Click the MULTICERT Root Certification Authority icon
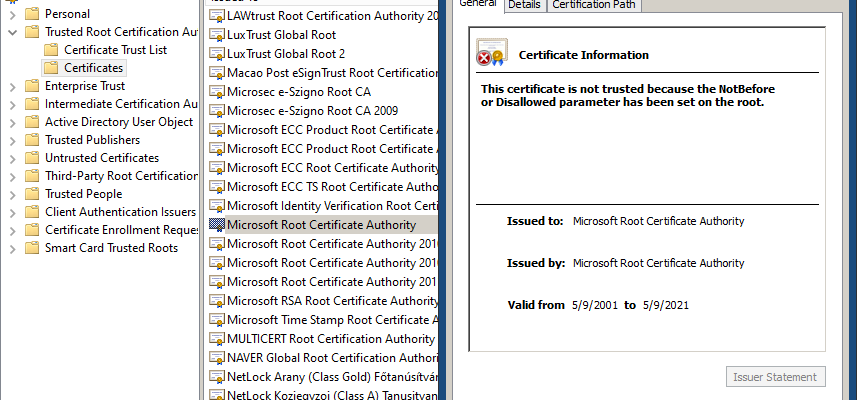This screenshot has height=400, width=858. click(217, 339)
